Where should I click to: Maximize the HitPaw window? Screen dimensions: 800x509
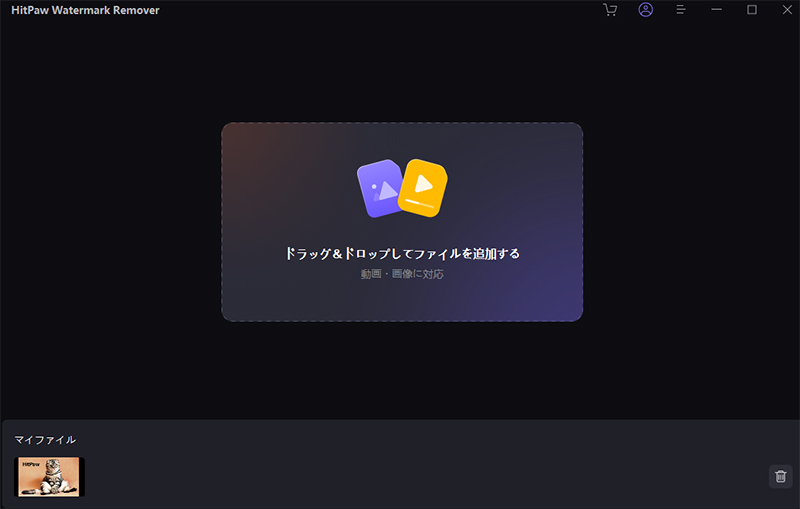coord(752,10)
